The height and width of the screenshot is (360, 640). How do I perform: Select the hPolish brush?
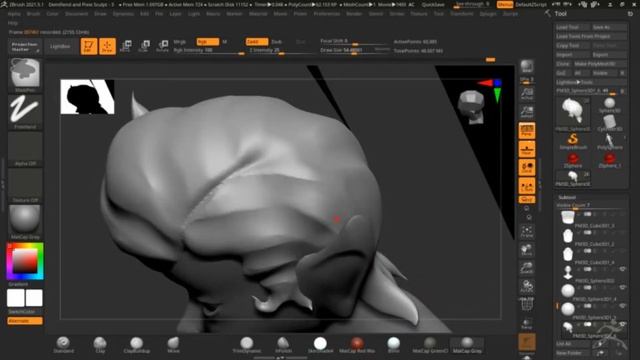click(283, 345)
